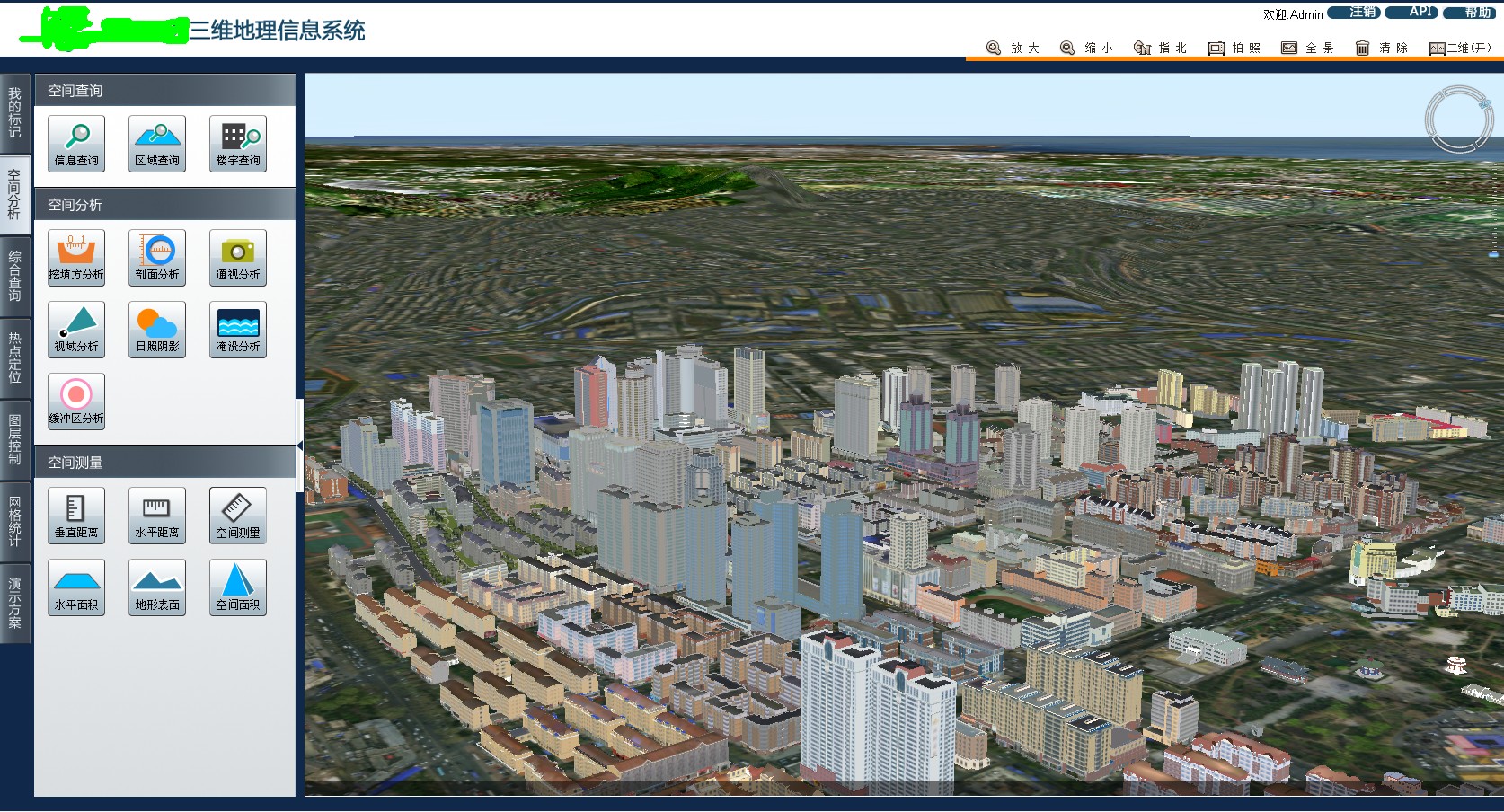Start 视域分析 viewshed analysis
Image resolution: width=1504 pixels, height=812 pixels.
pos(75,329)
